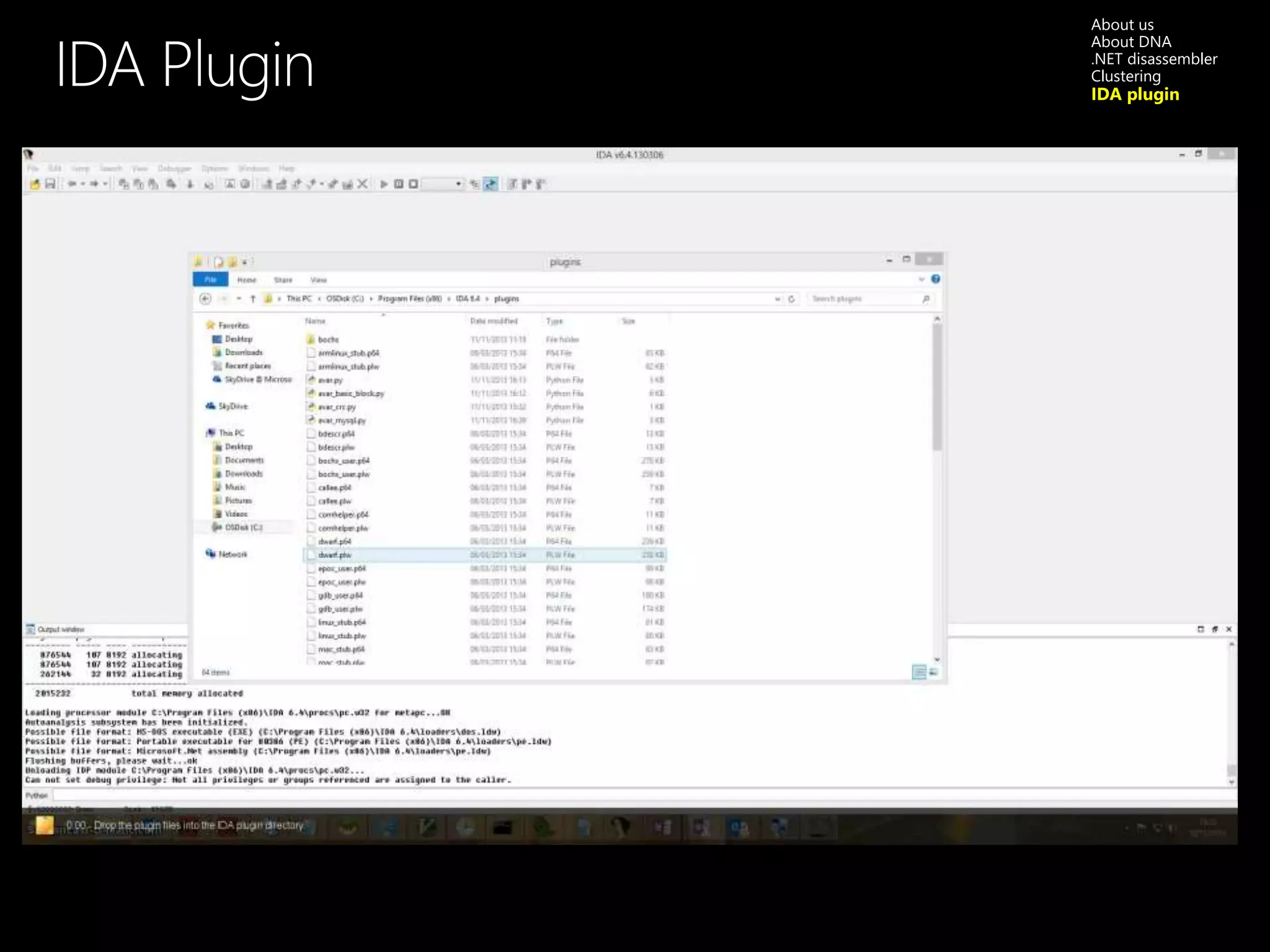Image resolution: width=1270 pixels, height=952 pixels.
Task: Click the X delete breakpoint icon in IDA toolbar
Action: tap(363, 184)
